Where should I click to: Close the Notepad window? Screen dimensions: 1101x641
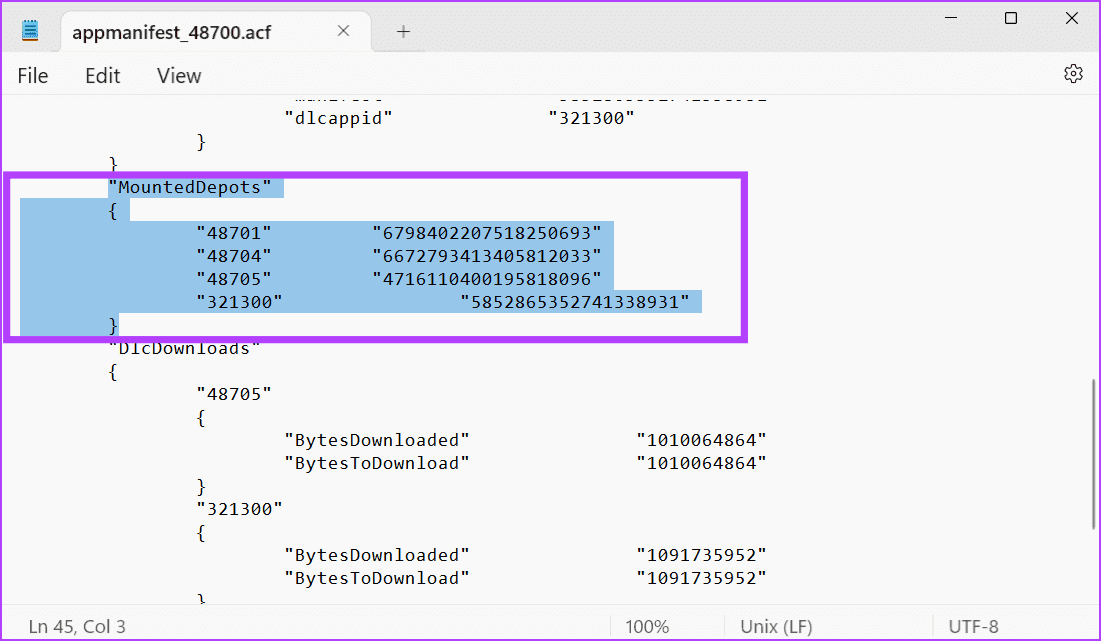coord(1072,18)
